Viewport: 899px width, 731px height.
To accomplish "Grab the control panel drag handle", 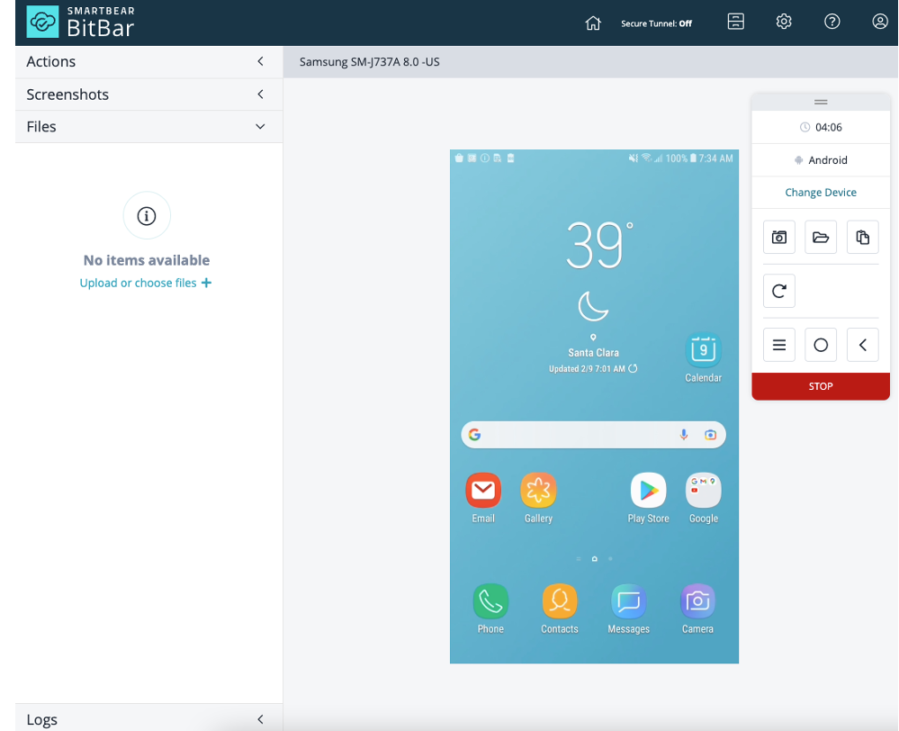I will 820,102.
